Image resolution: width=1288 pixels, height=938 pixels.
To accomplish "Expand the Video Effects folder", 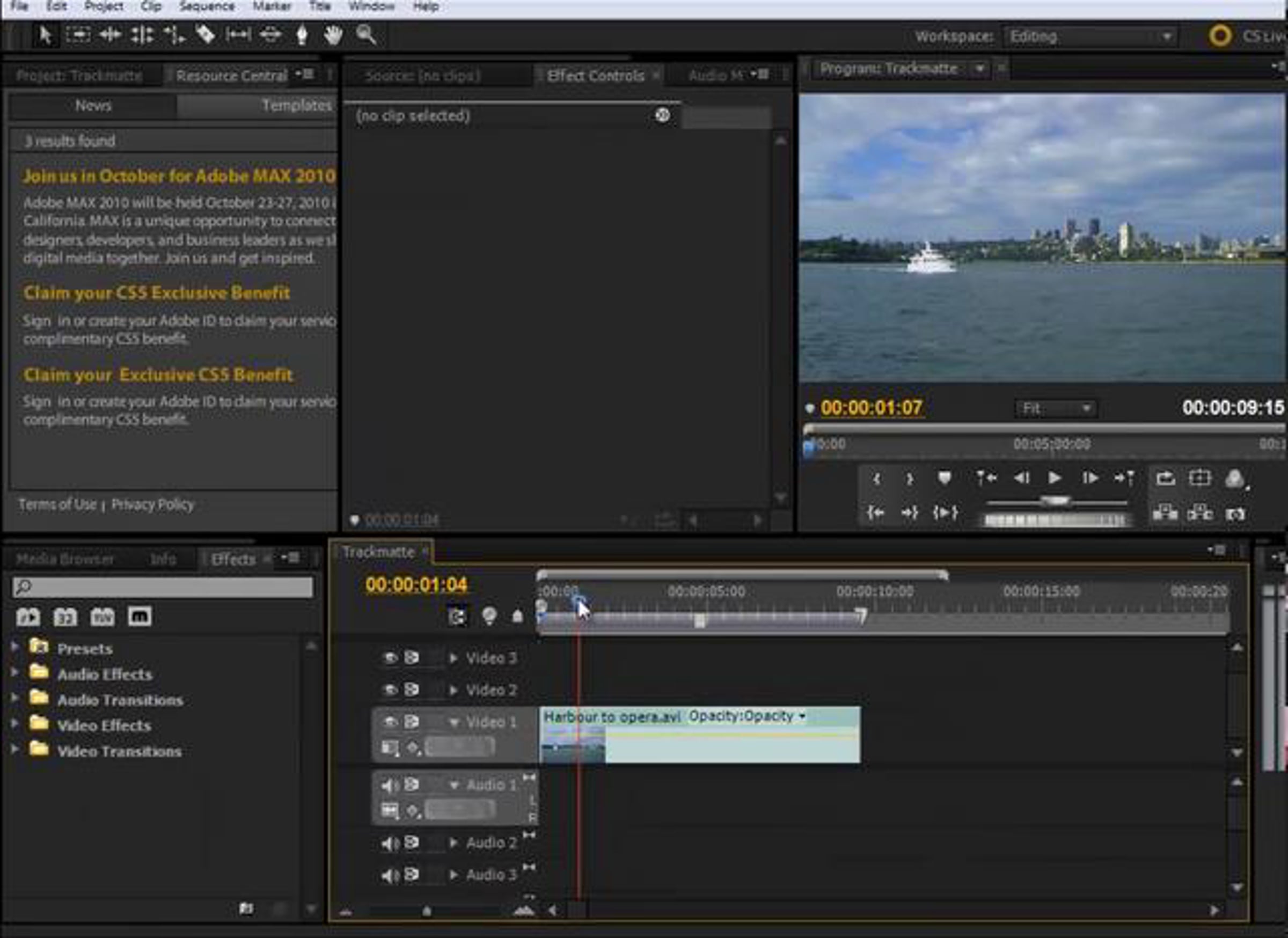I will pos(15,724).
